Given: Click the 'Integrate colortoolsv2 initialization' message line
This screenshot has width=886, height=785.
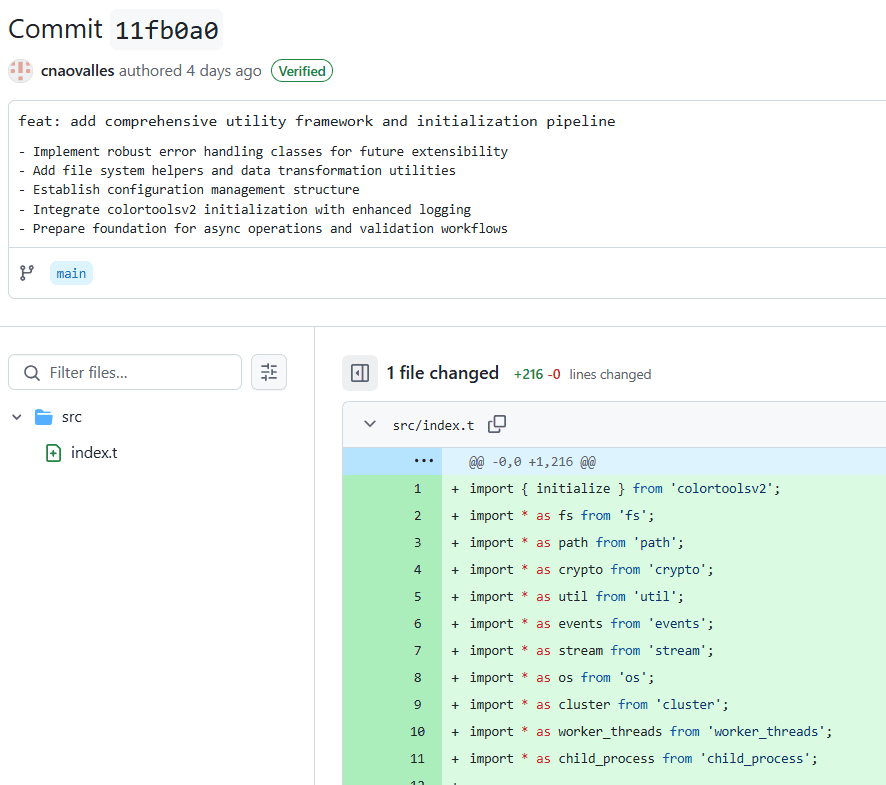Looking at the screenshot, I should pyautogui.click(x=245, y=210).
